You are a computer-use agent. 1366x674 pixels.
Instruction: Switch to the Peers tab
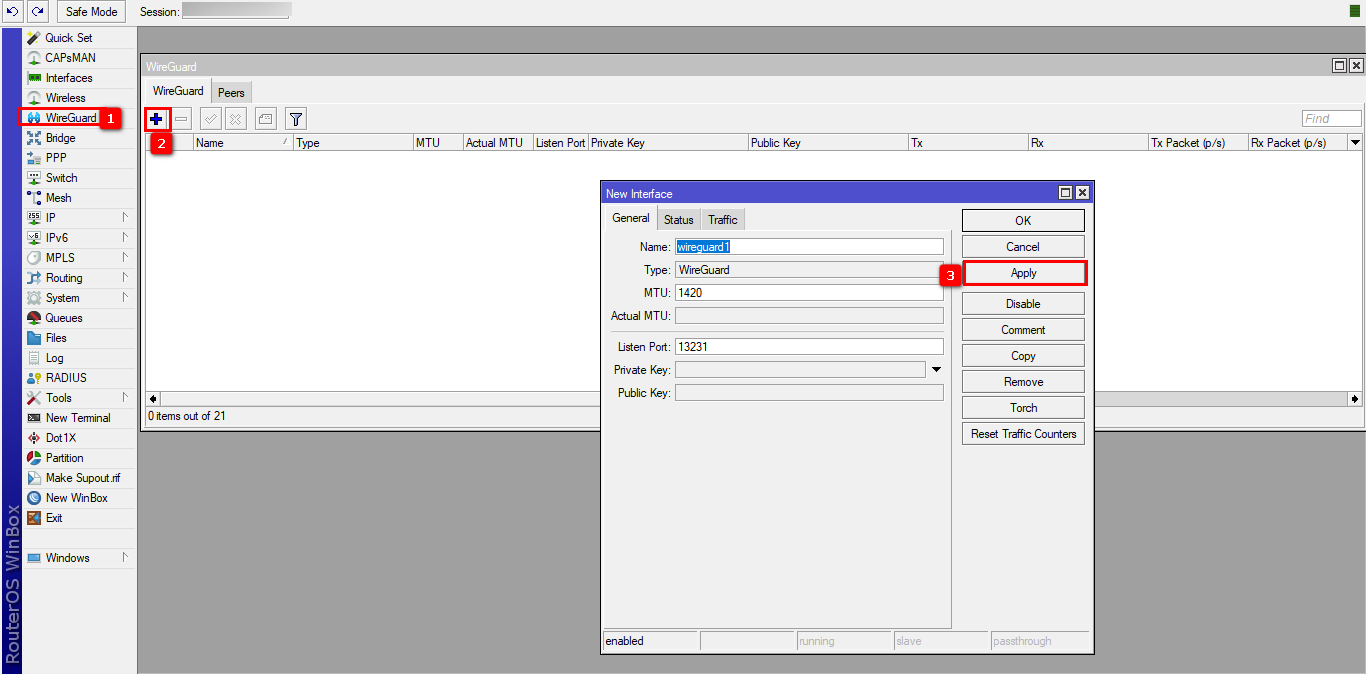coord(231,92)
